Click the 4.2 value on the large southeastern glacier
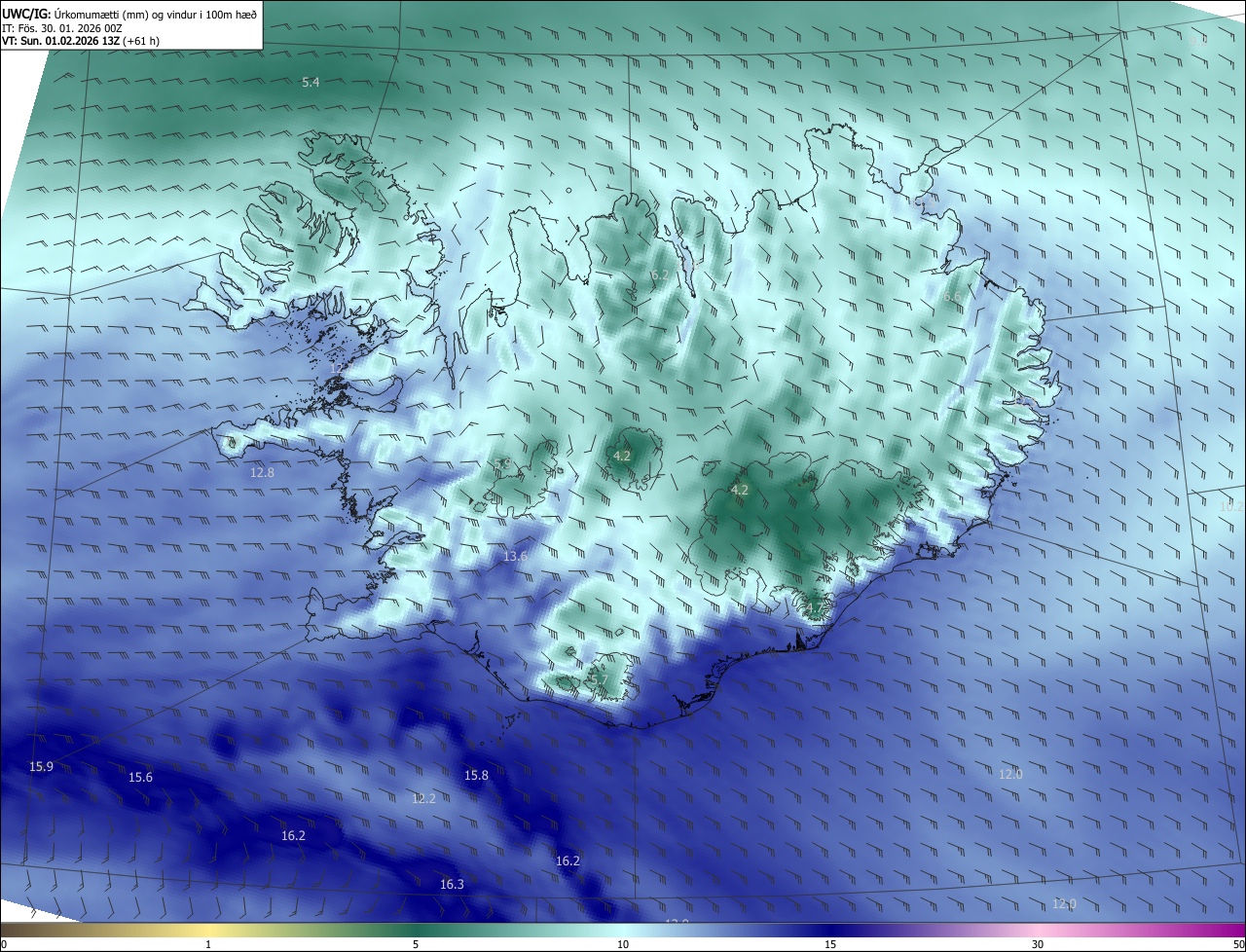Screen dimensions: 1246x952 739,490
